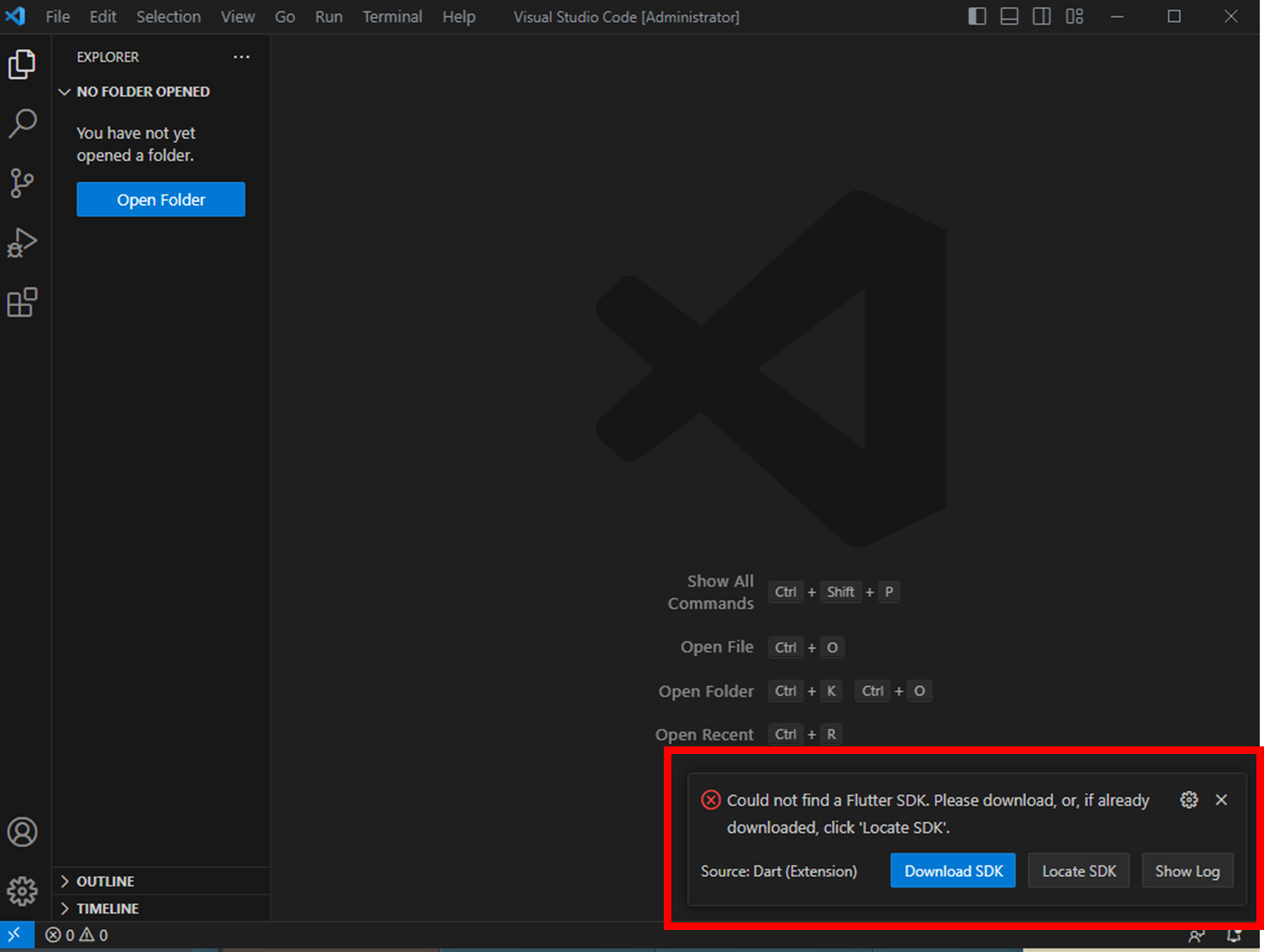This screenshot has width=1264, height=952.
Task: Open the Run and Debug view icon
Action: [22, 243]
